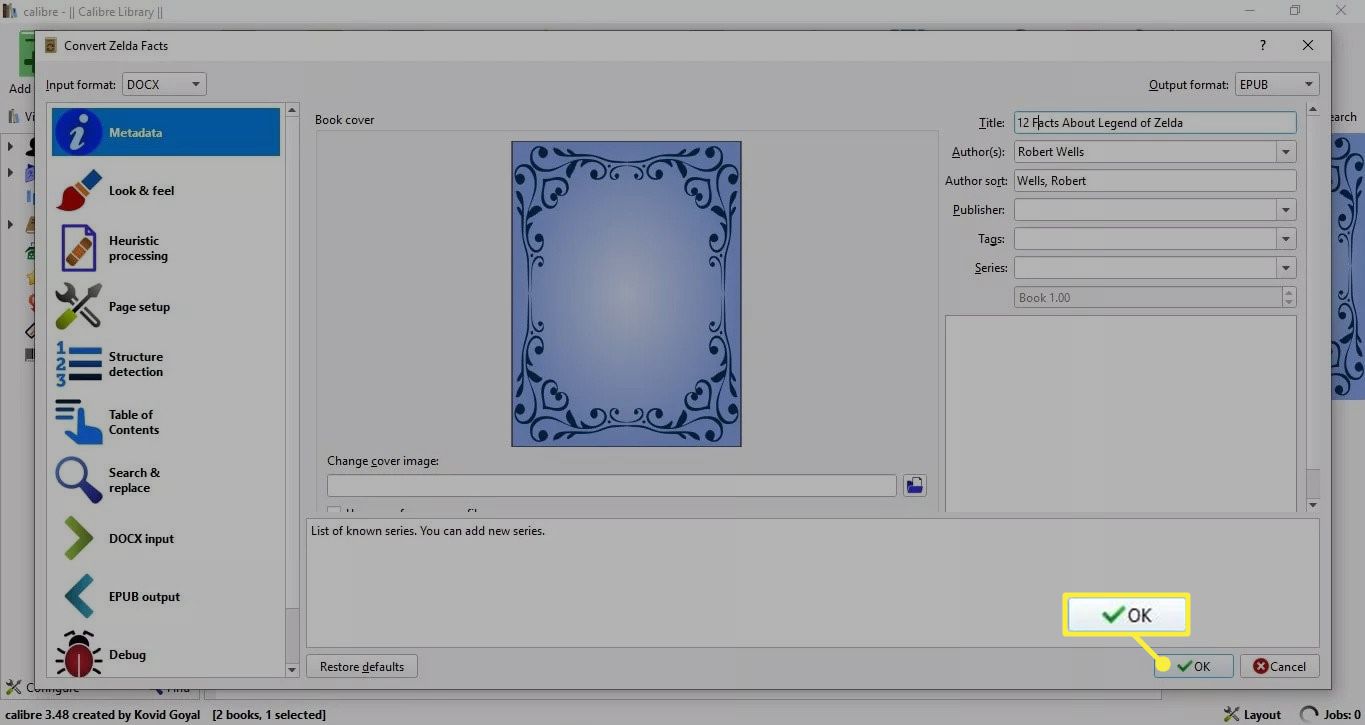This screenshot has height=725, width=1365.
Task: Click the Debug ladybug icon
Action: click(x=78, y=654)
